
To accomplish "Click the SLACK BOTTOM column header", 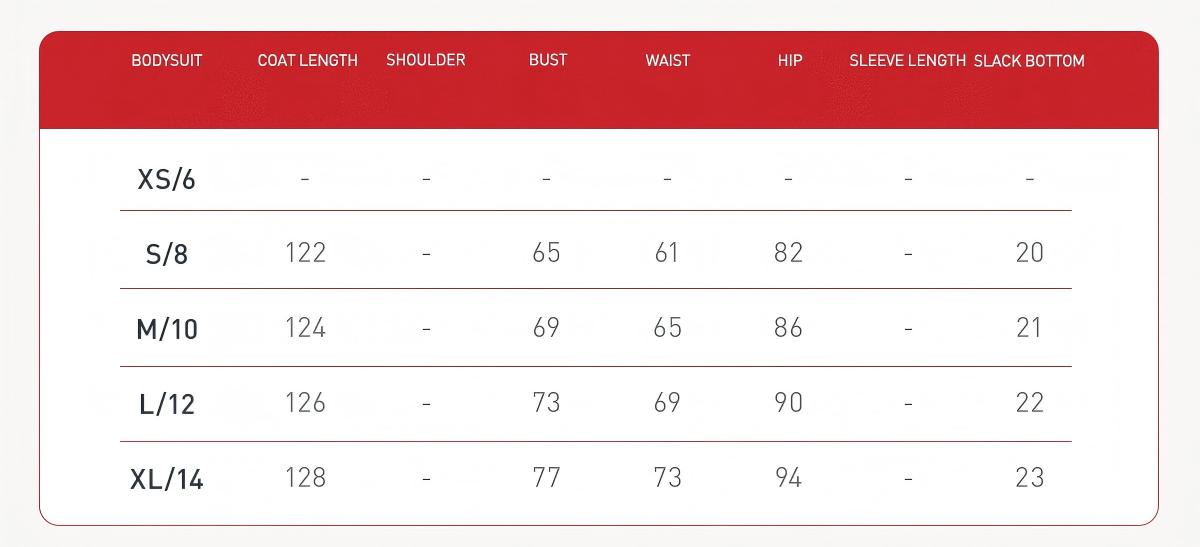I will [1029, 61].
